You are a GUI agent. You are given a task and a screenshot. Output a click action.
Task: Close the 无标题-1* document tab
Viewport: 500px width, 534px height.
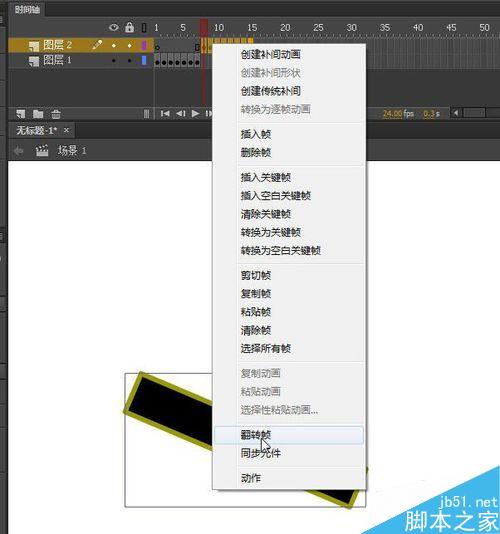click(66, 130)
